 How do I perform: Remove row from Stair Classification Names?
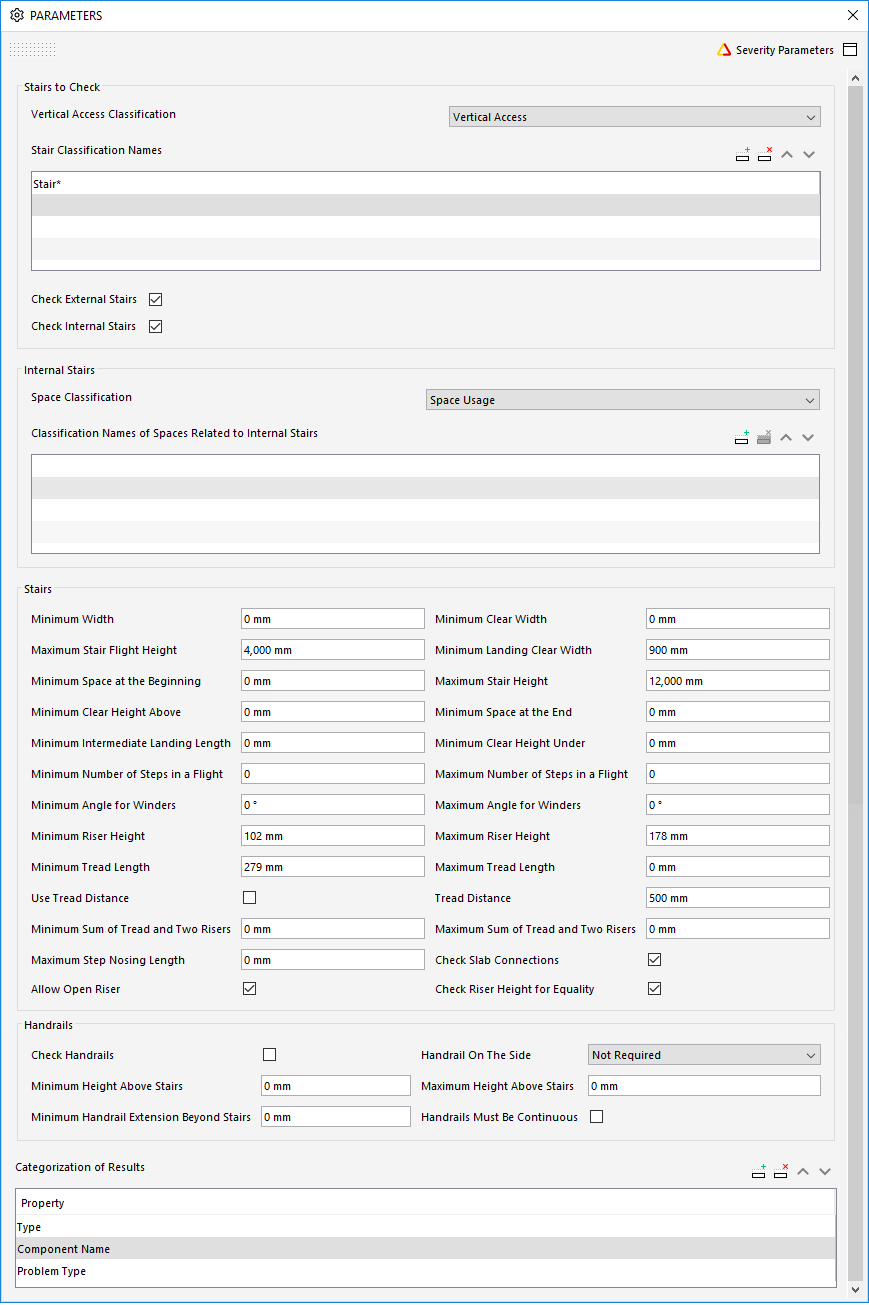pos(765,154)
